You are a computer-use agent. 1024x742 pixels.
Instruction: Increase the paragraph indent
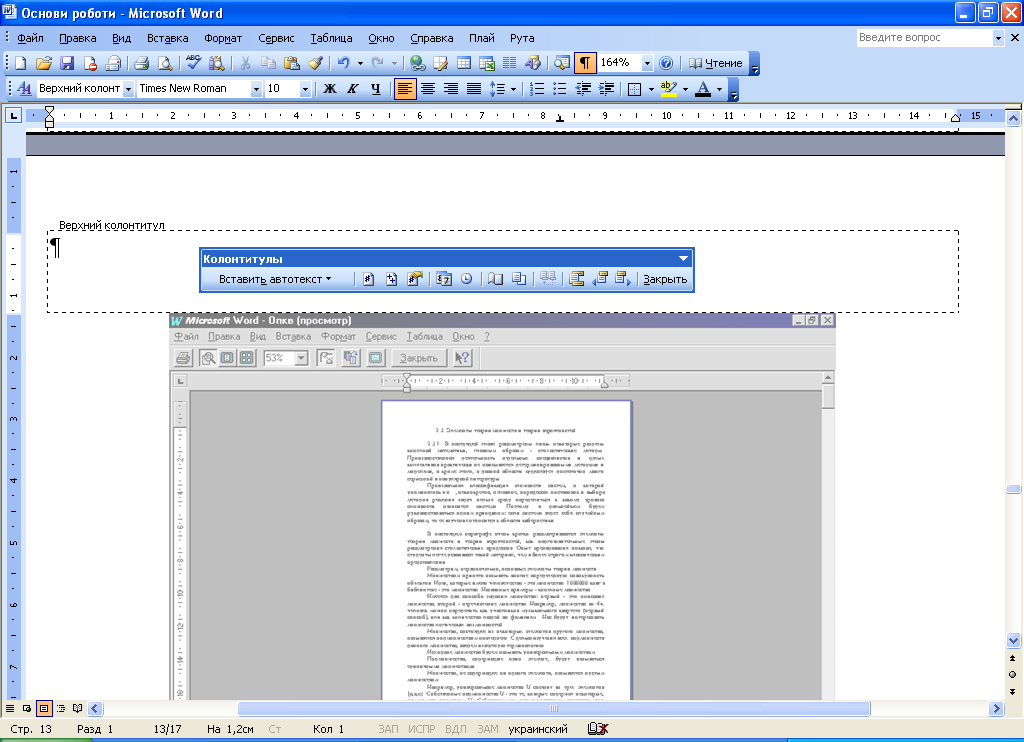pyautogui.click(x=607, y=89)
